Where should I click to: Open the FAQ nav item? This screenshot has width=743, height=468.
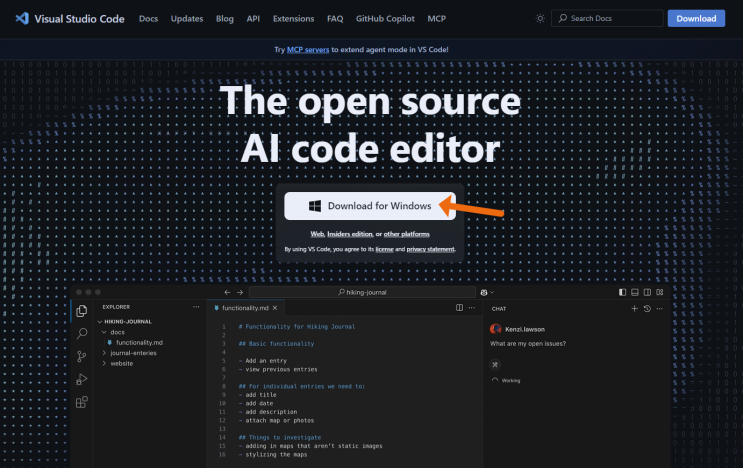pos(335,18)
